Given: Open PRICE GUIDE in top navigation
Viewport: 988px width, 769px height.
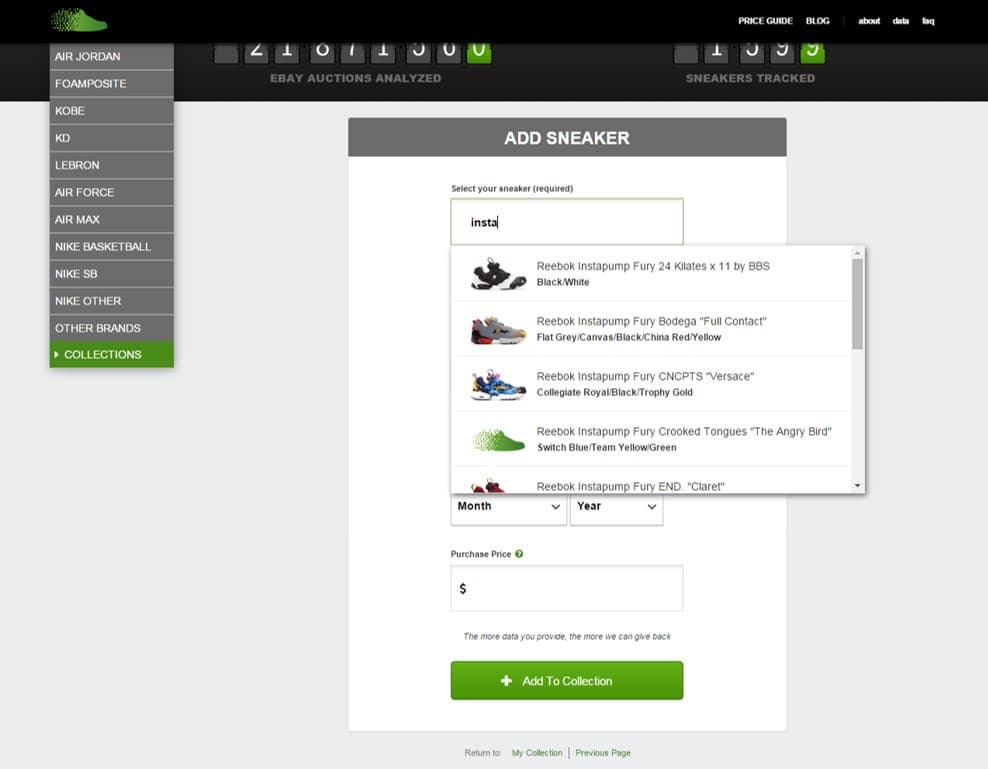Looking at the screenshot, I should pyautogui.click(x=765, y=21).
